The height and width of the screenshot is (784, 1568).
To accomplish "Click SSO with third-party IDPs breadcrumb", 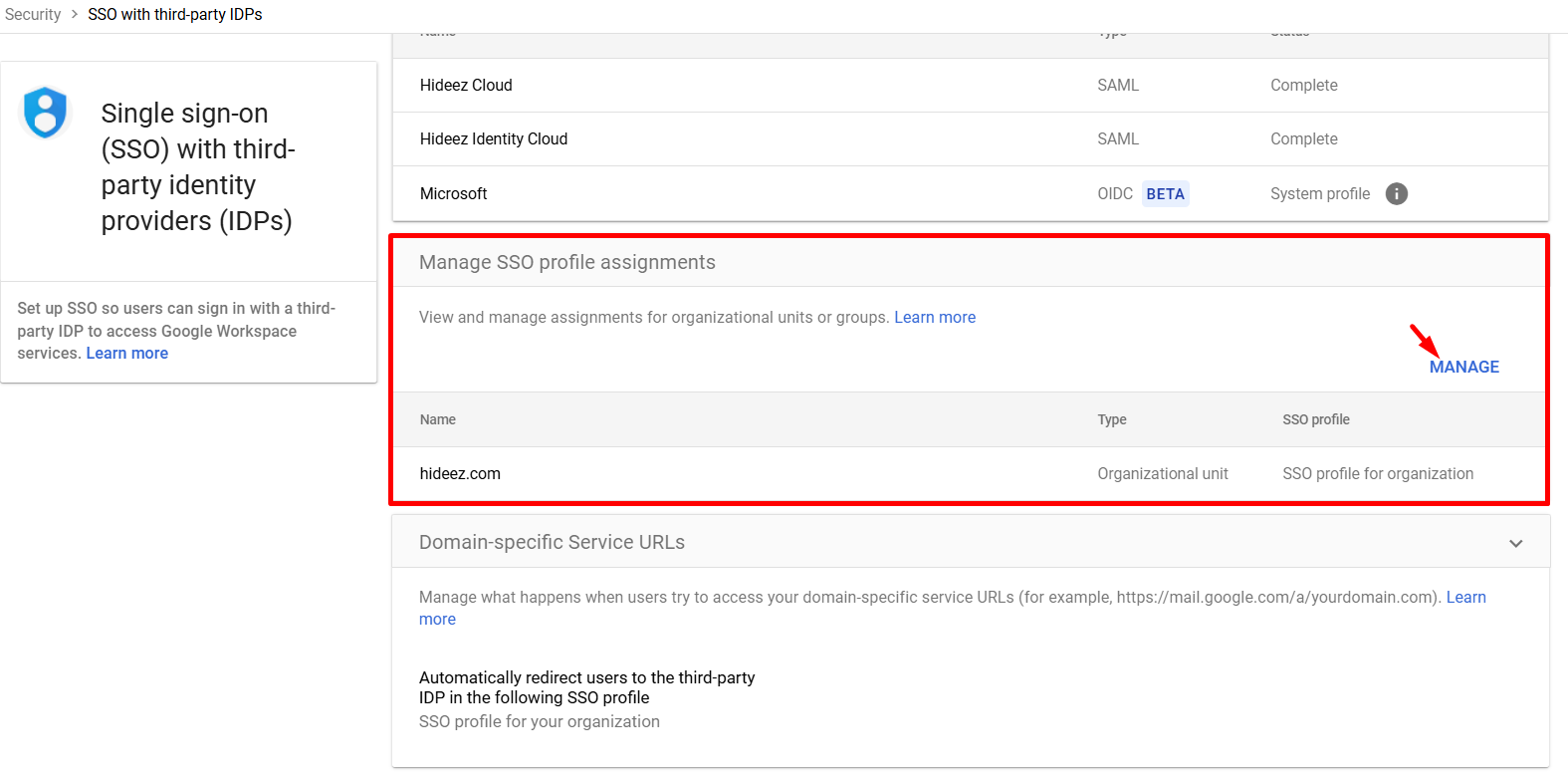I will 175,15.
